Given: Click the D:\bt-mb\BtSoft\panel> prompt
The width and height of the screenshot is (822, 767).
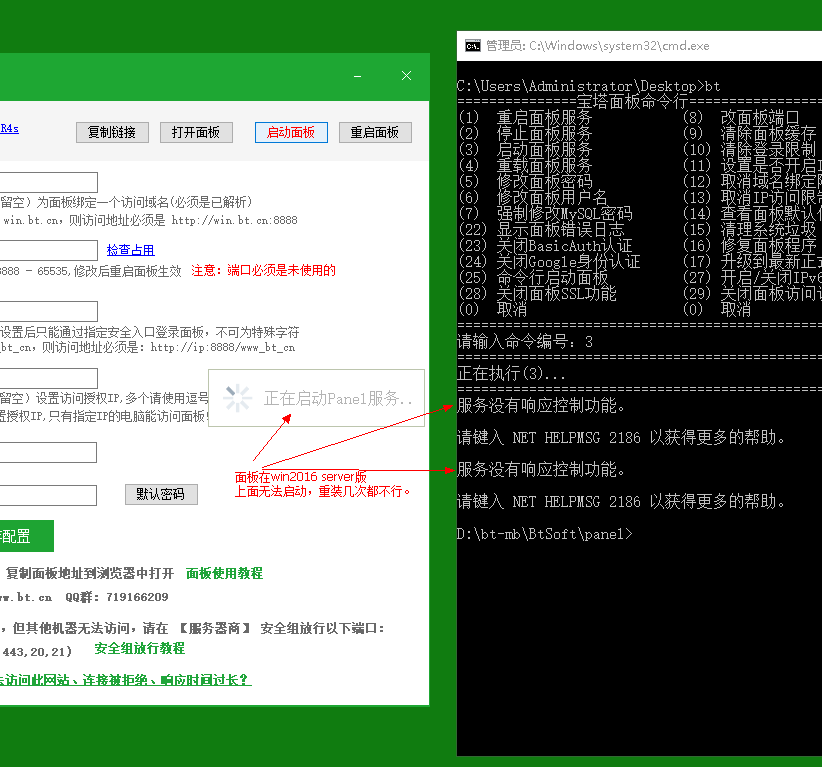Looking at the screenshot, I should (x=545, y=534).
